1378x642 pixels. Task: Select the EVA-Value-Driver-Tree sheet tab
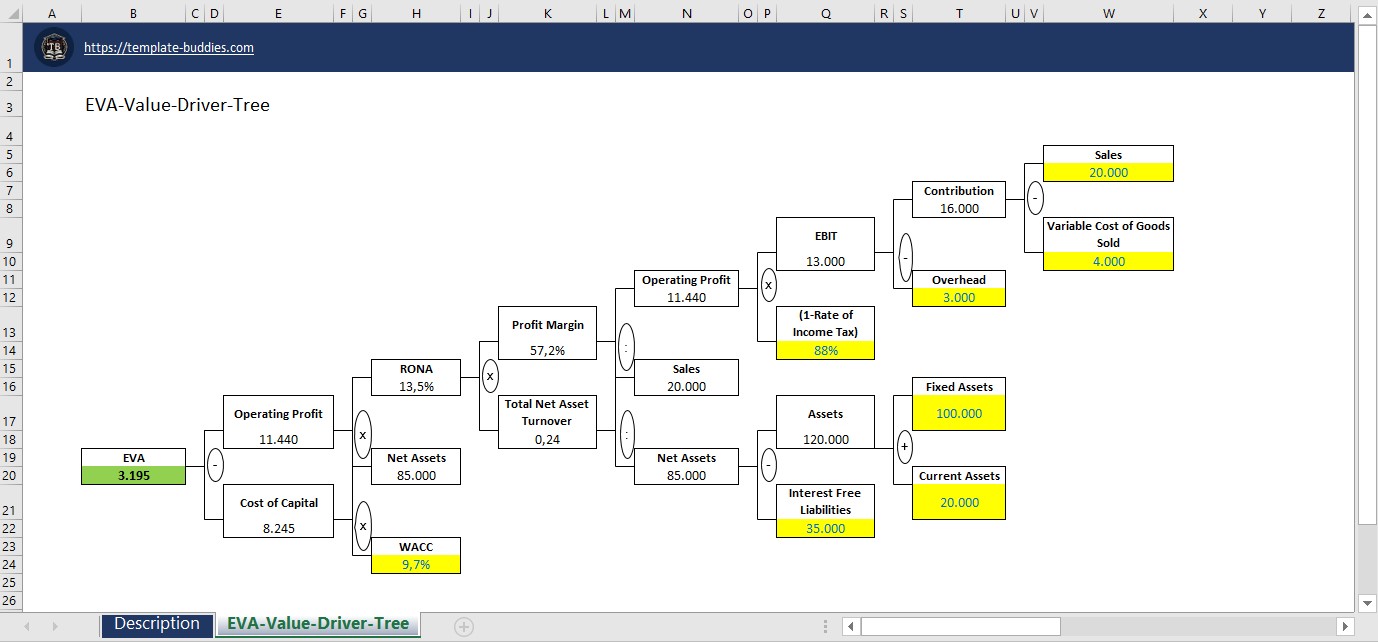click(x=318, y=624)
